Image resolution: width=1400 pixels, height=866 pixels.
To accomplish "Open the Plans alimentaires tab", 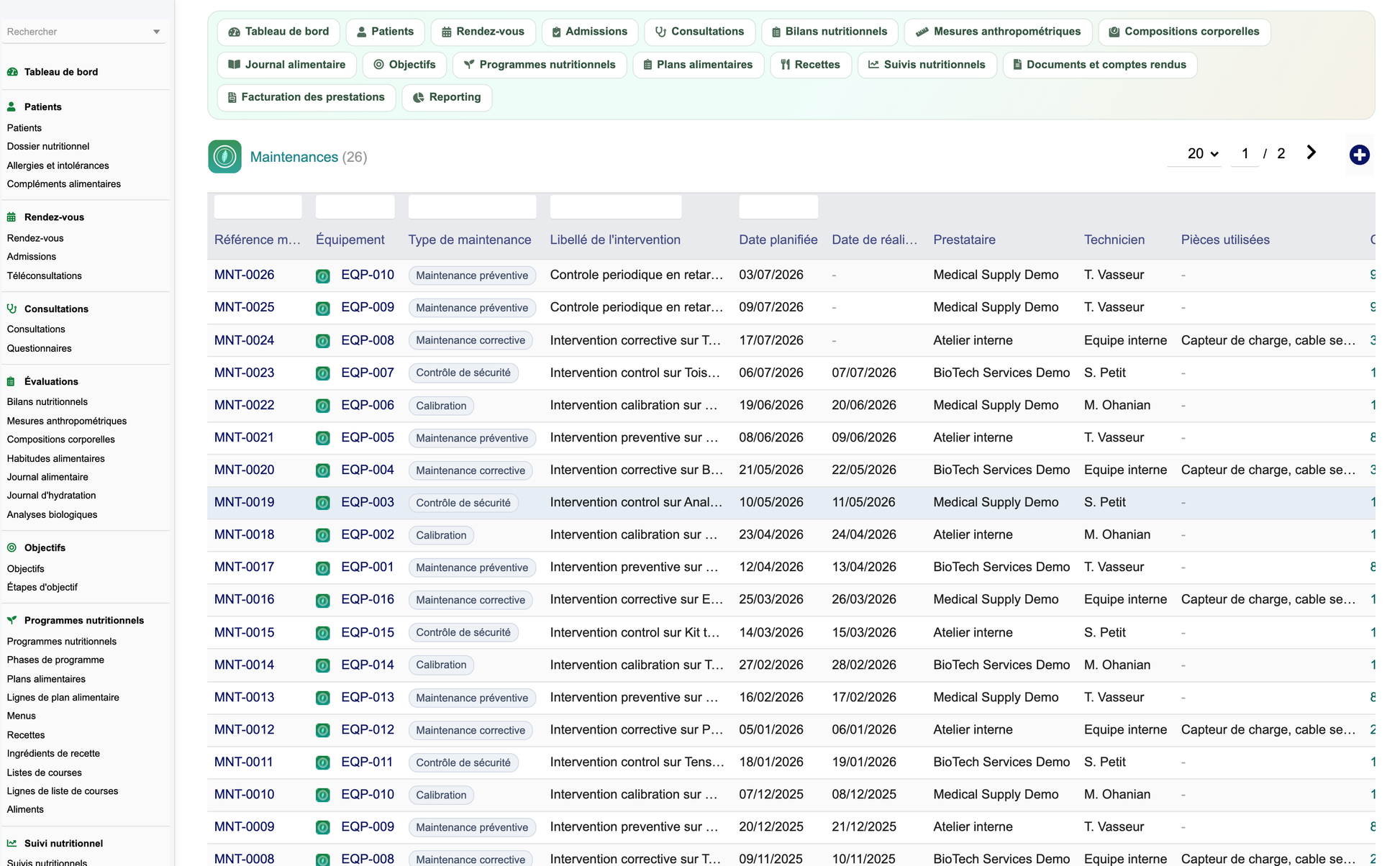I will click(698, 65).
